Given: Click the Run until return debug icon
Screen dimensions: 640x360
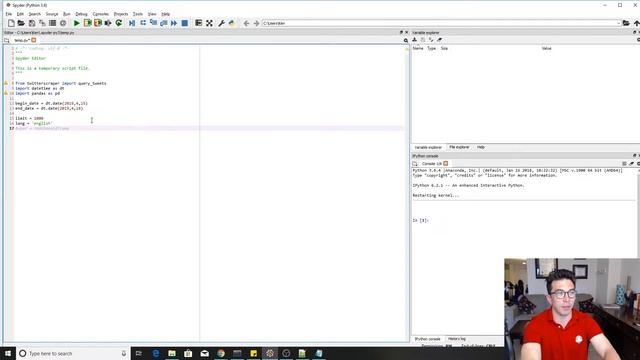Looking at the screenshot, I should pos(164,23).
